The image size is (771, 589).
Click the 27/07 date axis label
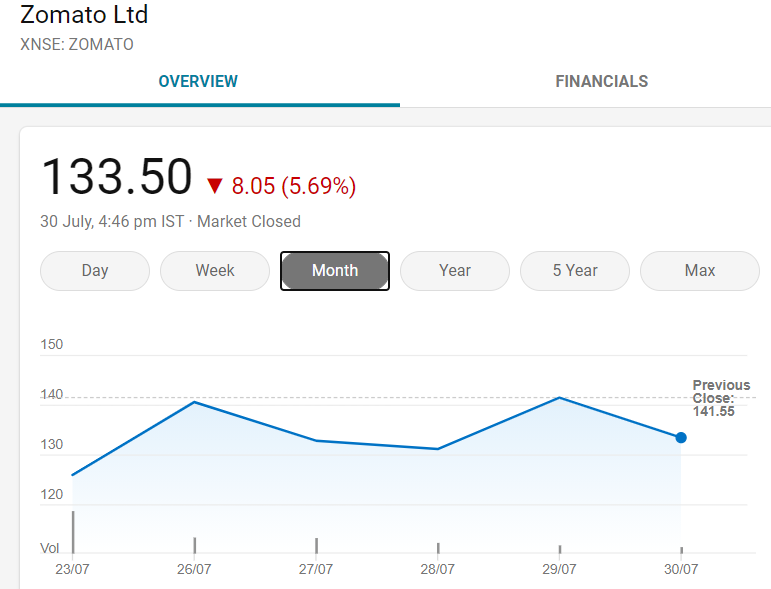coord(316,569)
